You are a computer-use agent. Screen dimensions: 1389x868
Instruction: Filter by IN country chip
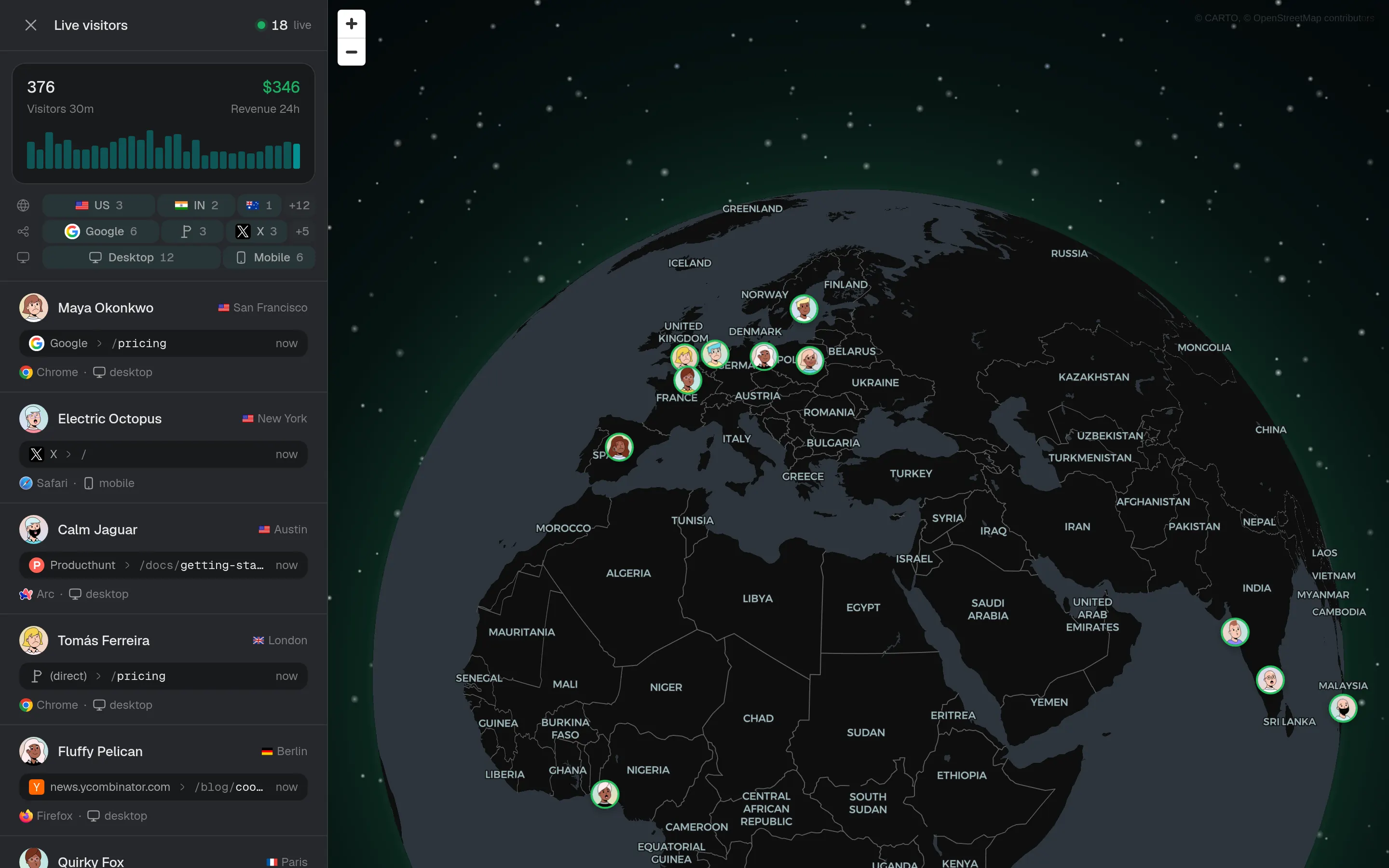pos(196,205)
